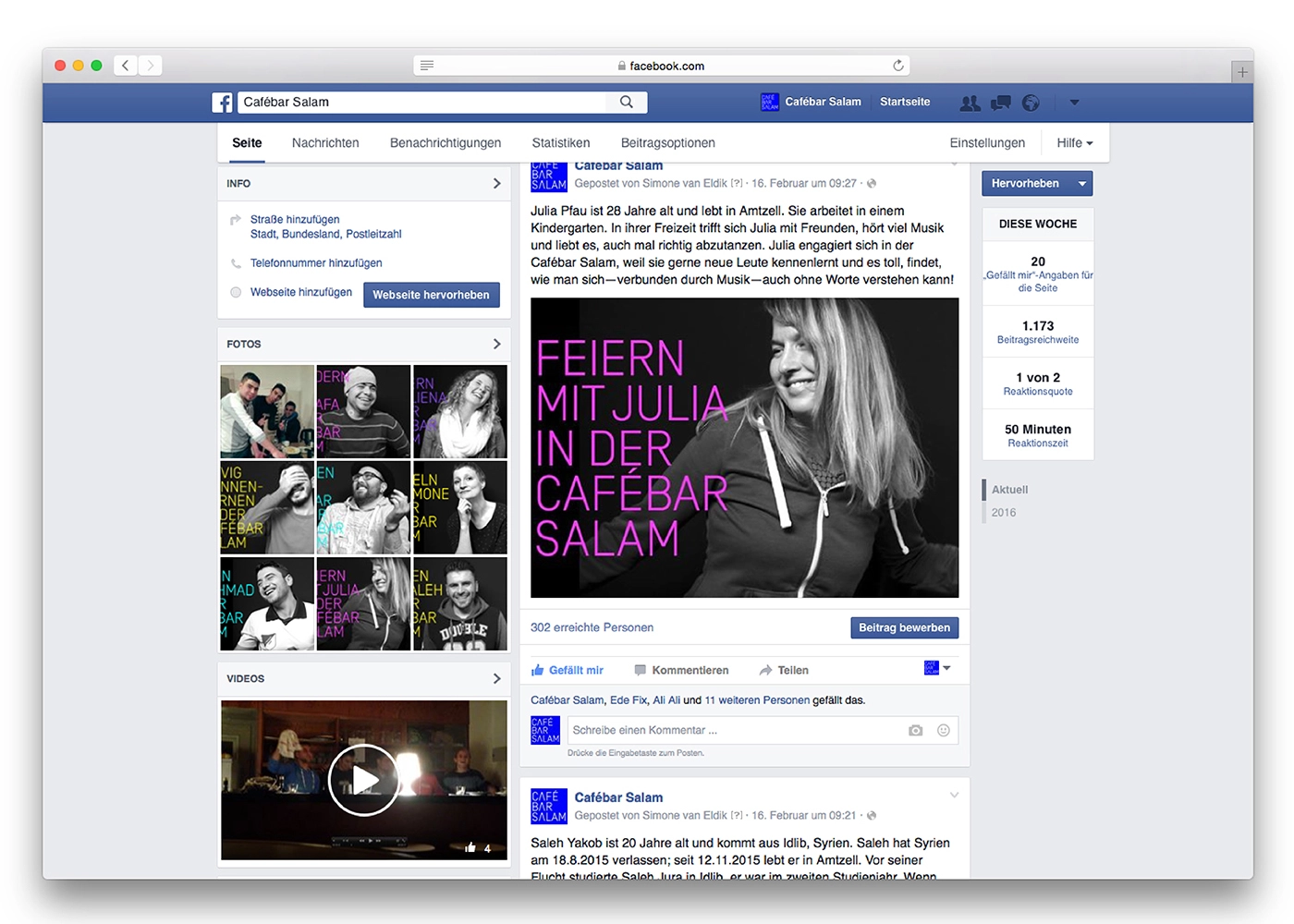The height and width of the screenshot is (924, 1294).
Task: Expand the Hervorheben dropdown arrow
Action: pos(1081,184)
